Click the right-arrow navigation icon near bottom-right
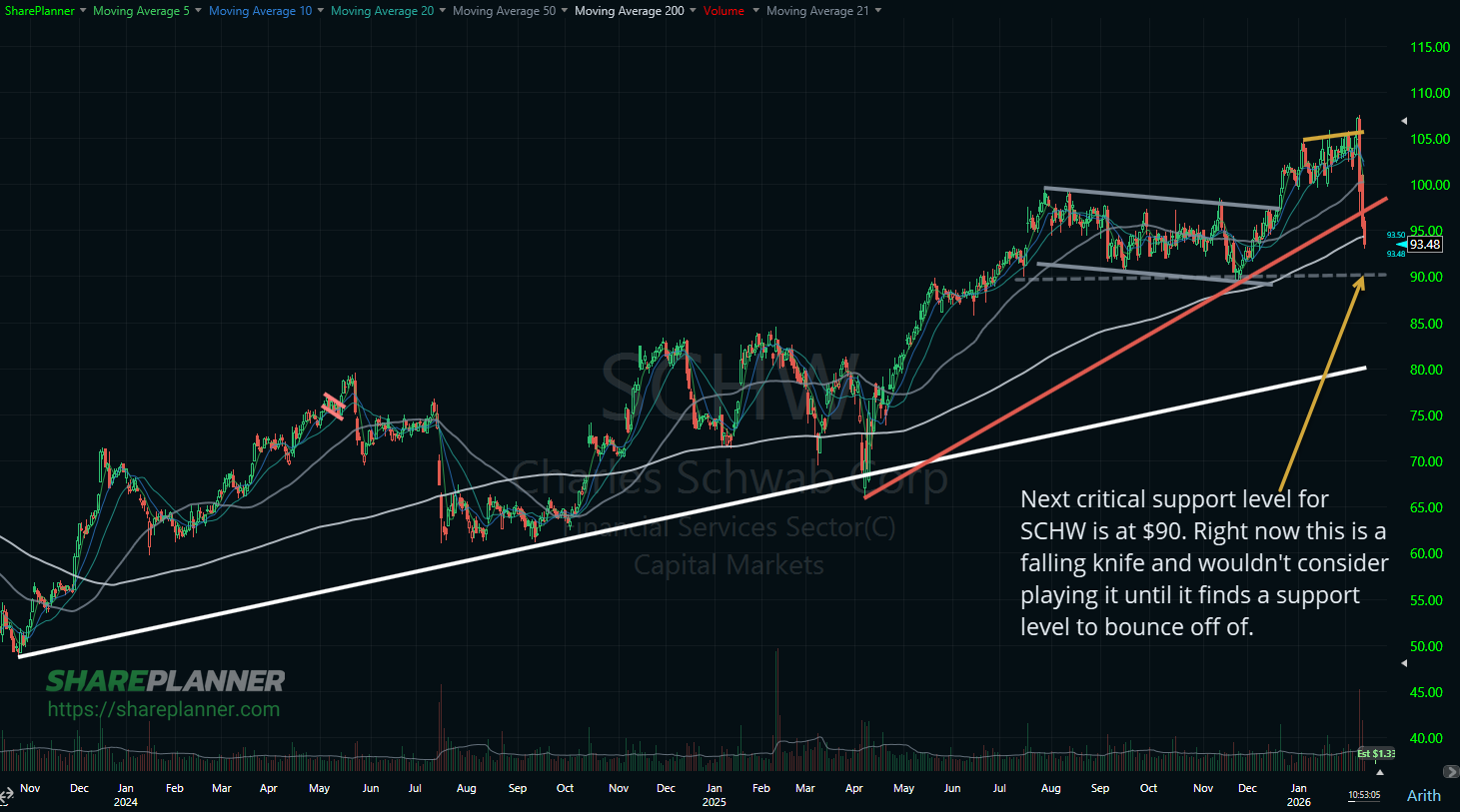This screenshot has width=1460, height=812. (1453, 769)
